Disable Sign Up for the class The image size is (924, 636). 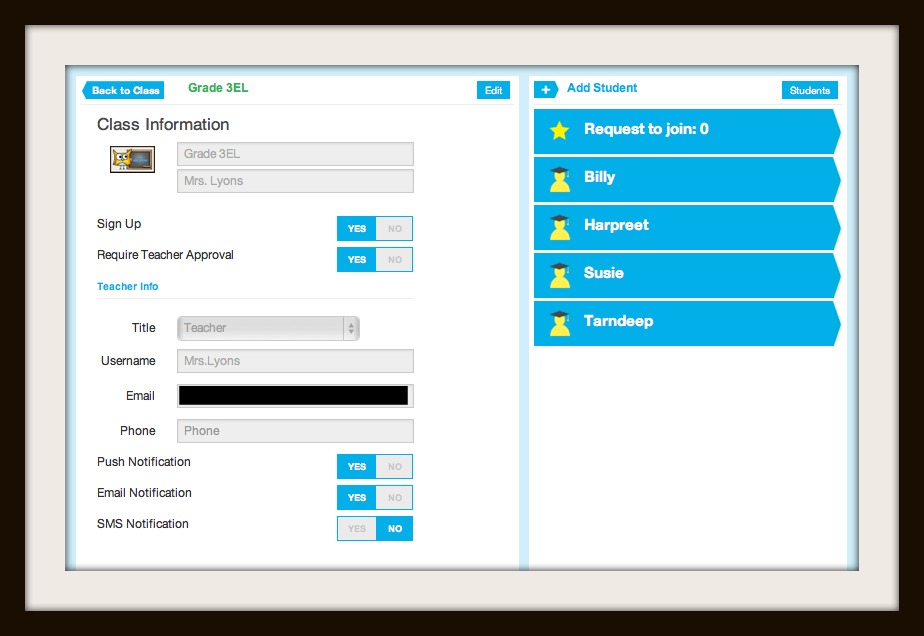(x=394, y=228)
